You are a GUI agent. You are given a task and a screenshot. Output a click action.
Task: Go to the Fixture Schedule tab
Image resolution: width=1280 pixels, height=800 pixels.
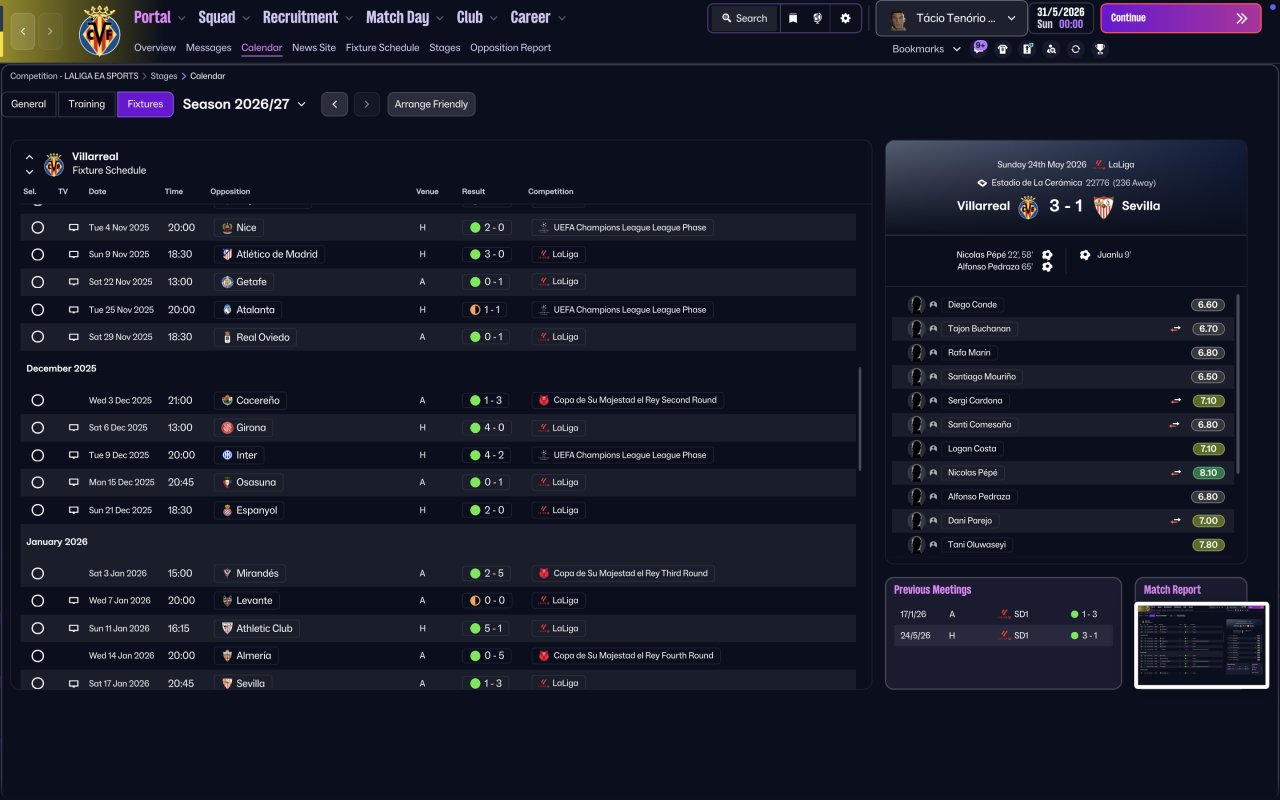click(x=383, y=48)
